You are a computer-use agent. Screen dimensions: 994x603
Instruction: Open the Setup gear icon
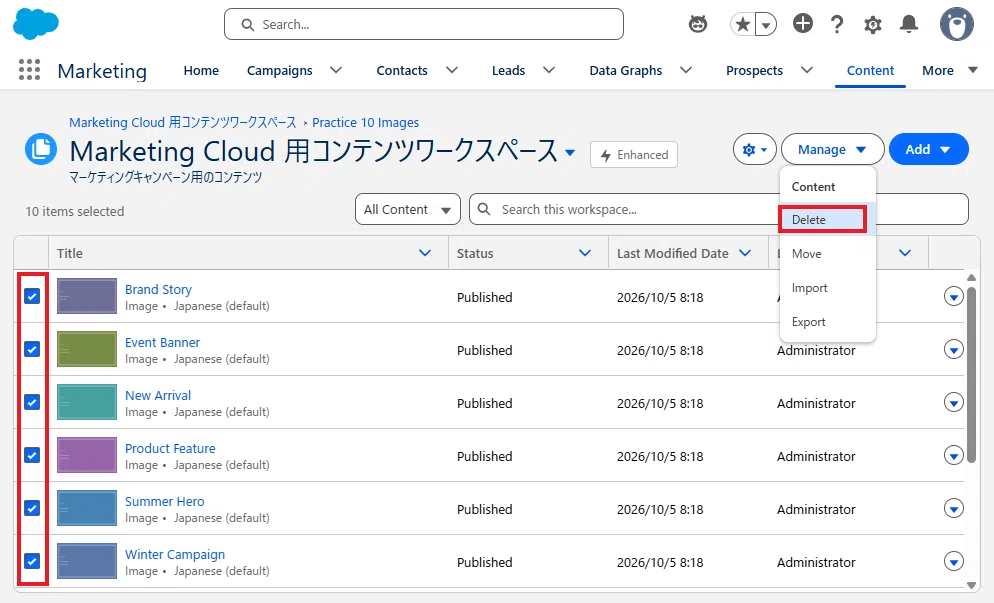(873, 25)
